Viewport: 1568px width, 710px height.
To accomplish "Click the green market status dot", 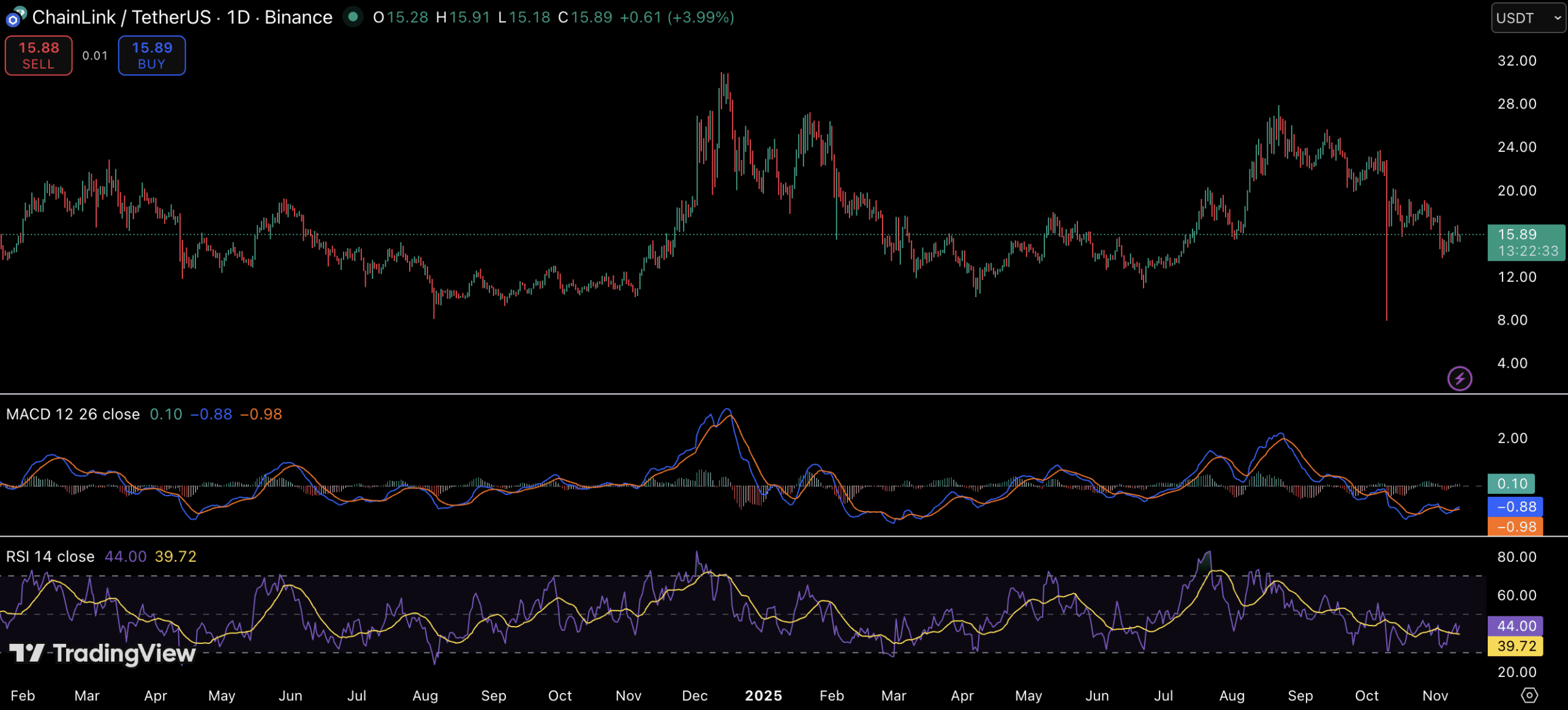I will 353,17.
